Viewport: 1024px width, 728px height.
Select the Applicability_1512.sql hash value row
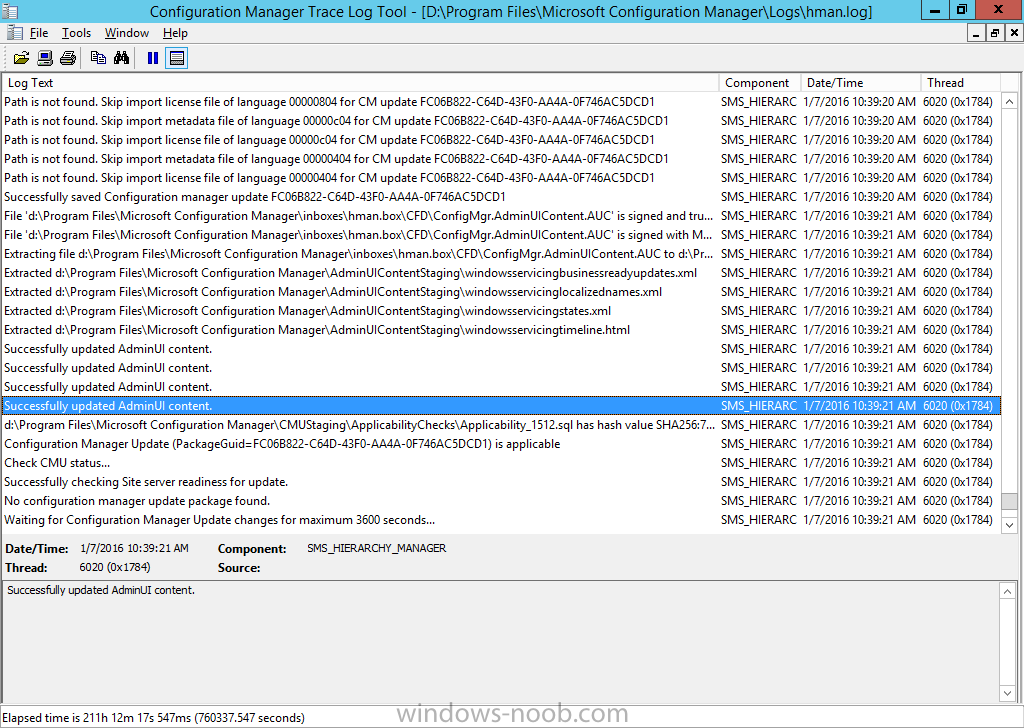(x=501, y=424)
